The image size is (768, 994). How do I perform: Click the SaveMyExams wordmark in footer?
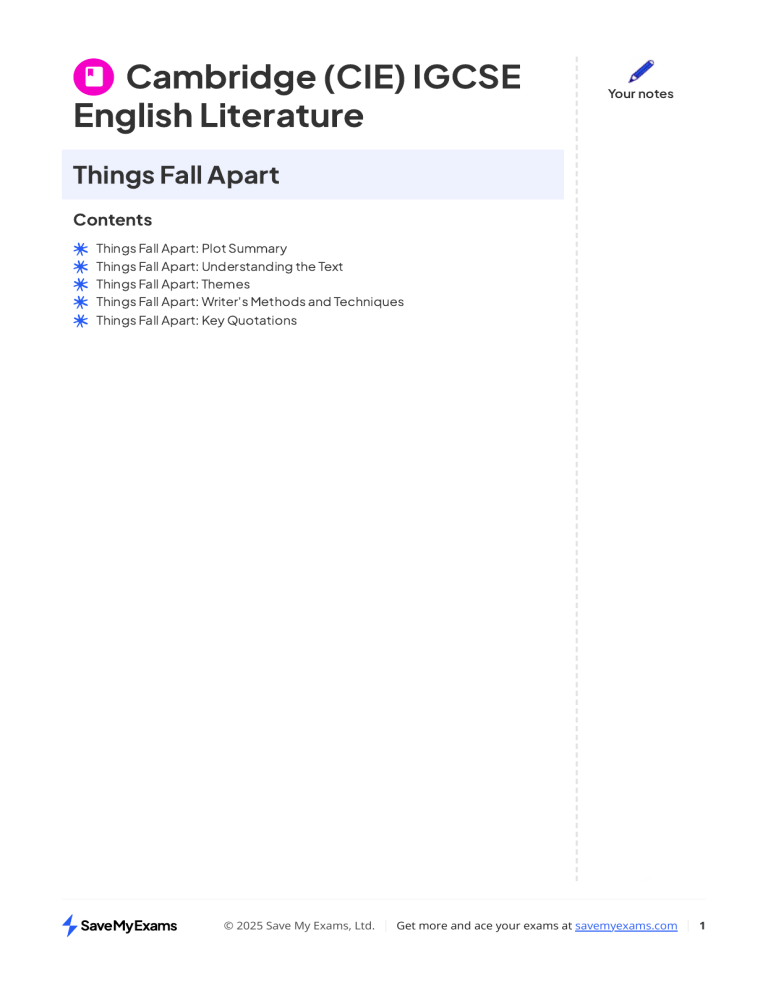(x=129, y=926)
